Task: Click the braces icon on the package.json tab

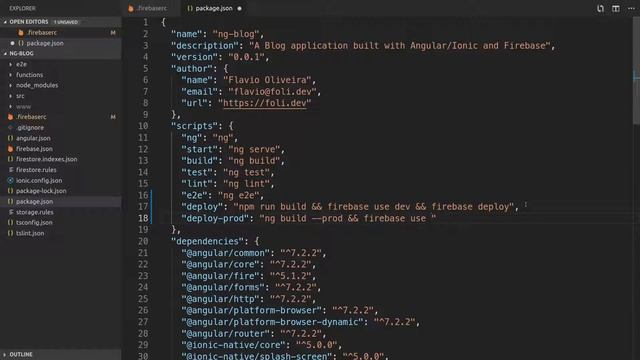Action: click(190, 8)
